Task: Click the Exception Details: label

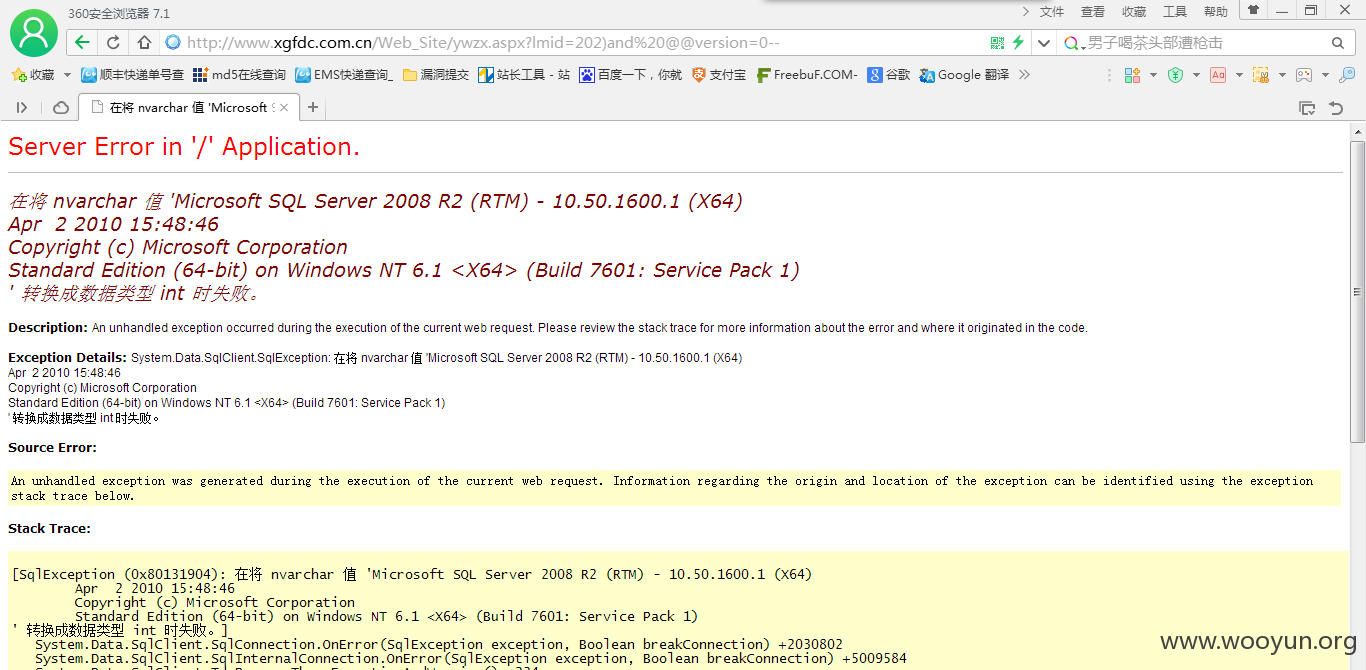Action: tap(68, 357)
